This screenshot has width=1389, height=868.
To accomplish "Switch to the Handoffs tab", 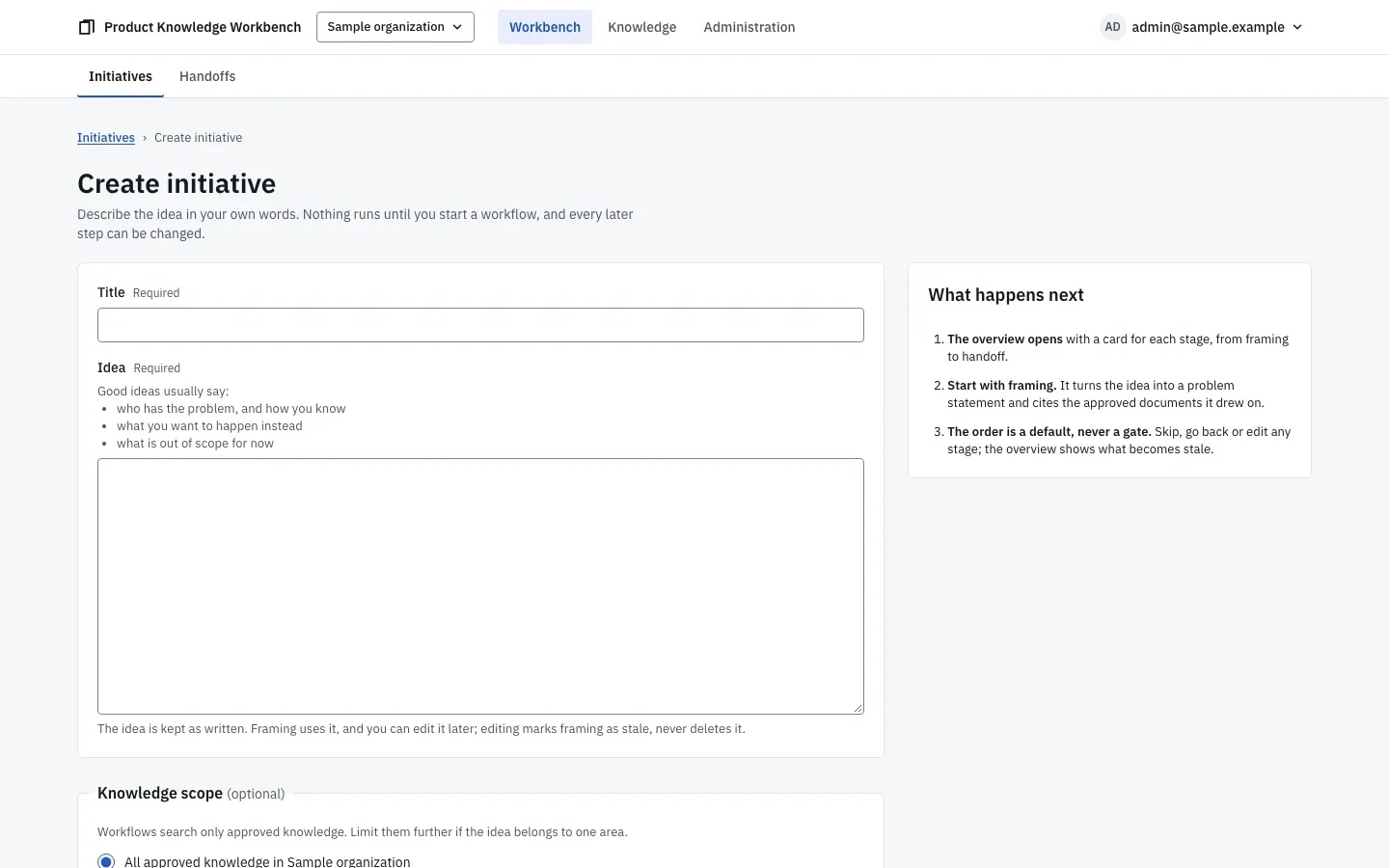I will pyautogui.click(x=207, y=76).
